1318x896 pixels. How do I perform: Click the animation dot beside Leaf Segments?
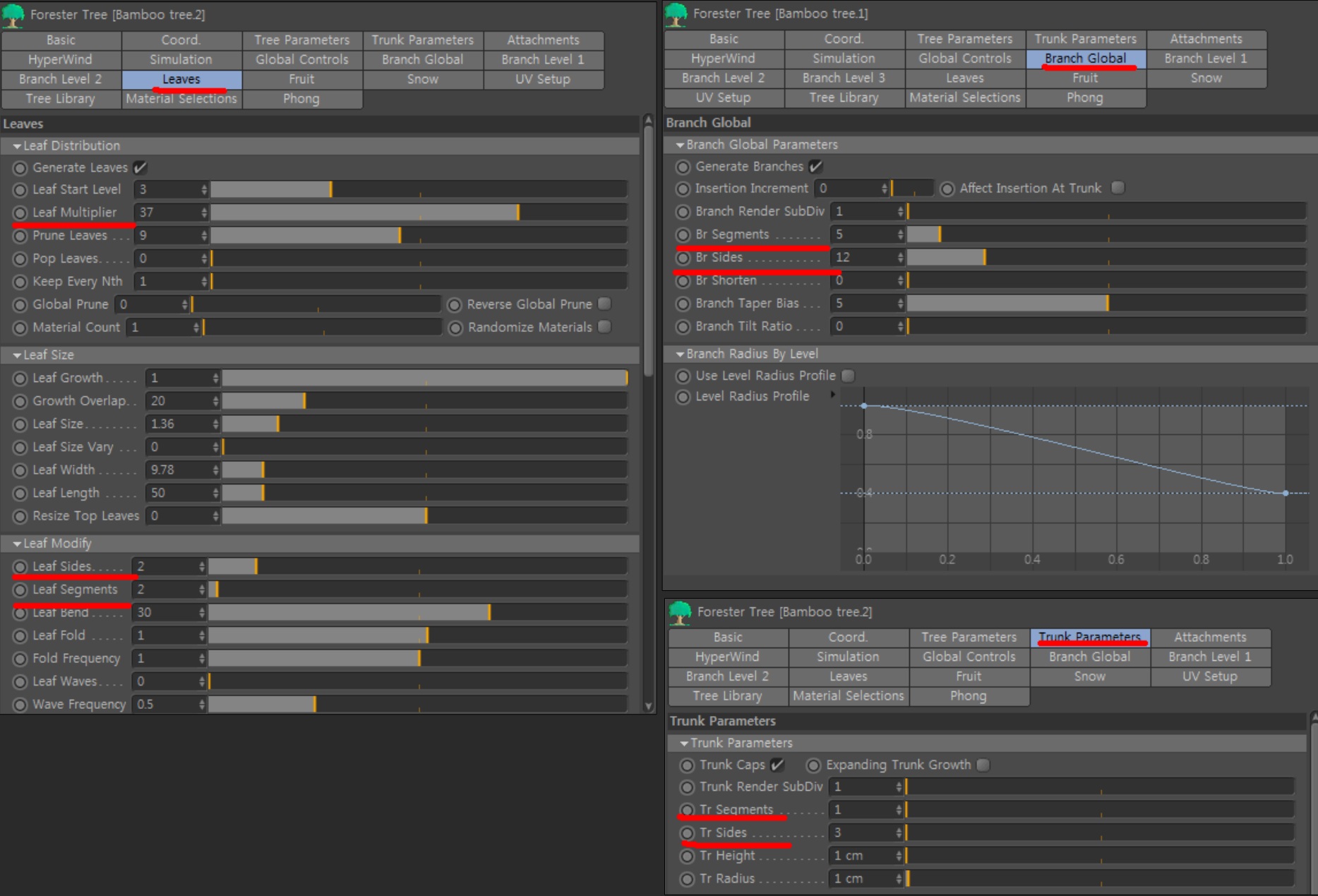pos(20,590)
